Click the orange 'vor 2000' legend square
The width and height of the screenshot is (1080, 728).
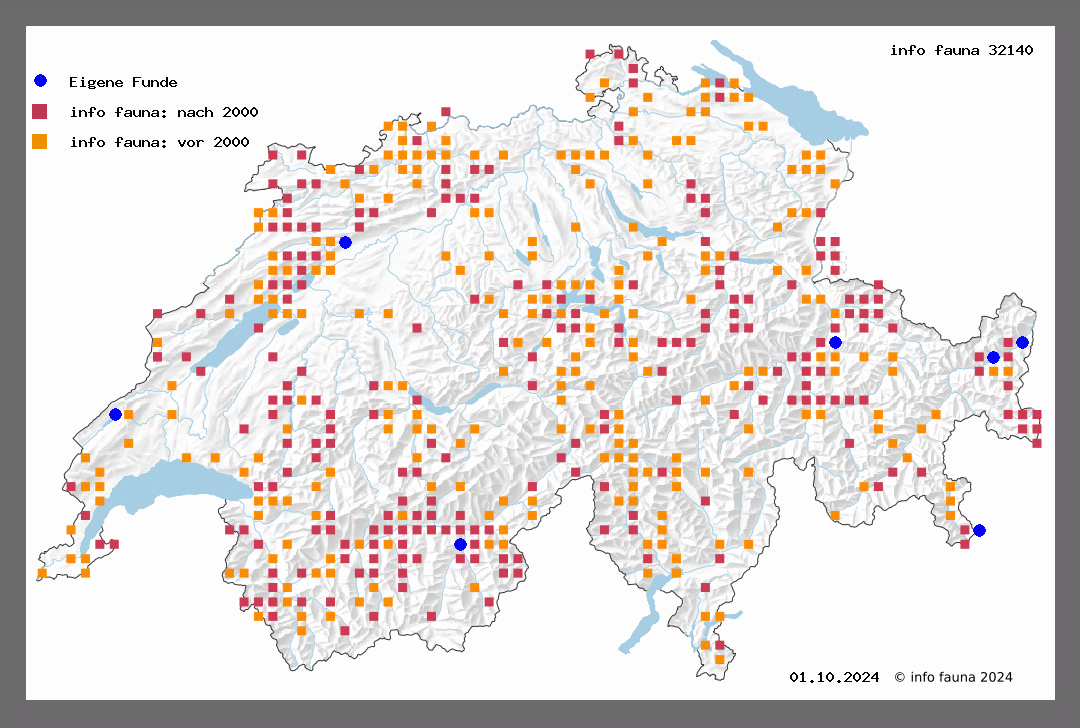(40, 141)
